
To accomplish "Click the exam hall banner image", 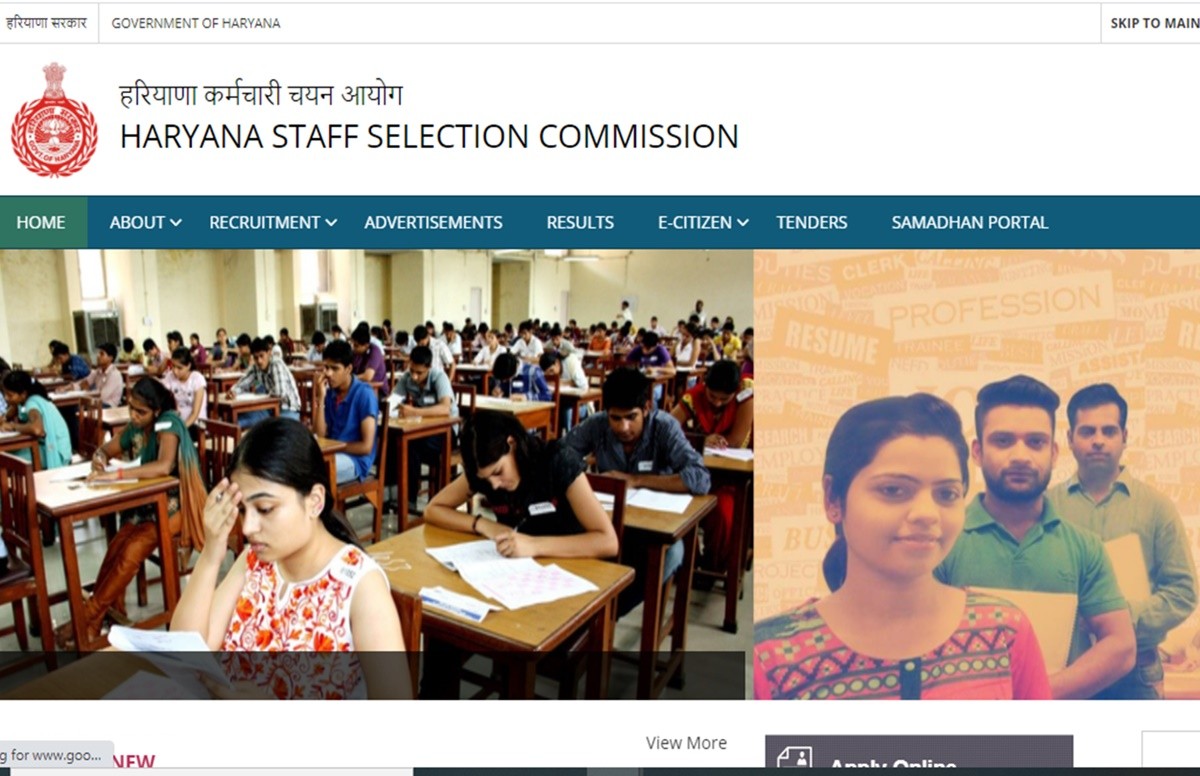I will 376,474.
